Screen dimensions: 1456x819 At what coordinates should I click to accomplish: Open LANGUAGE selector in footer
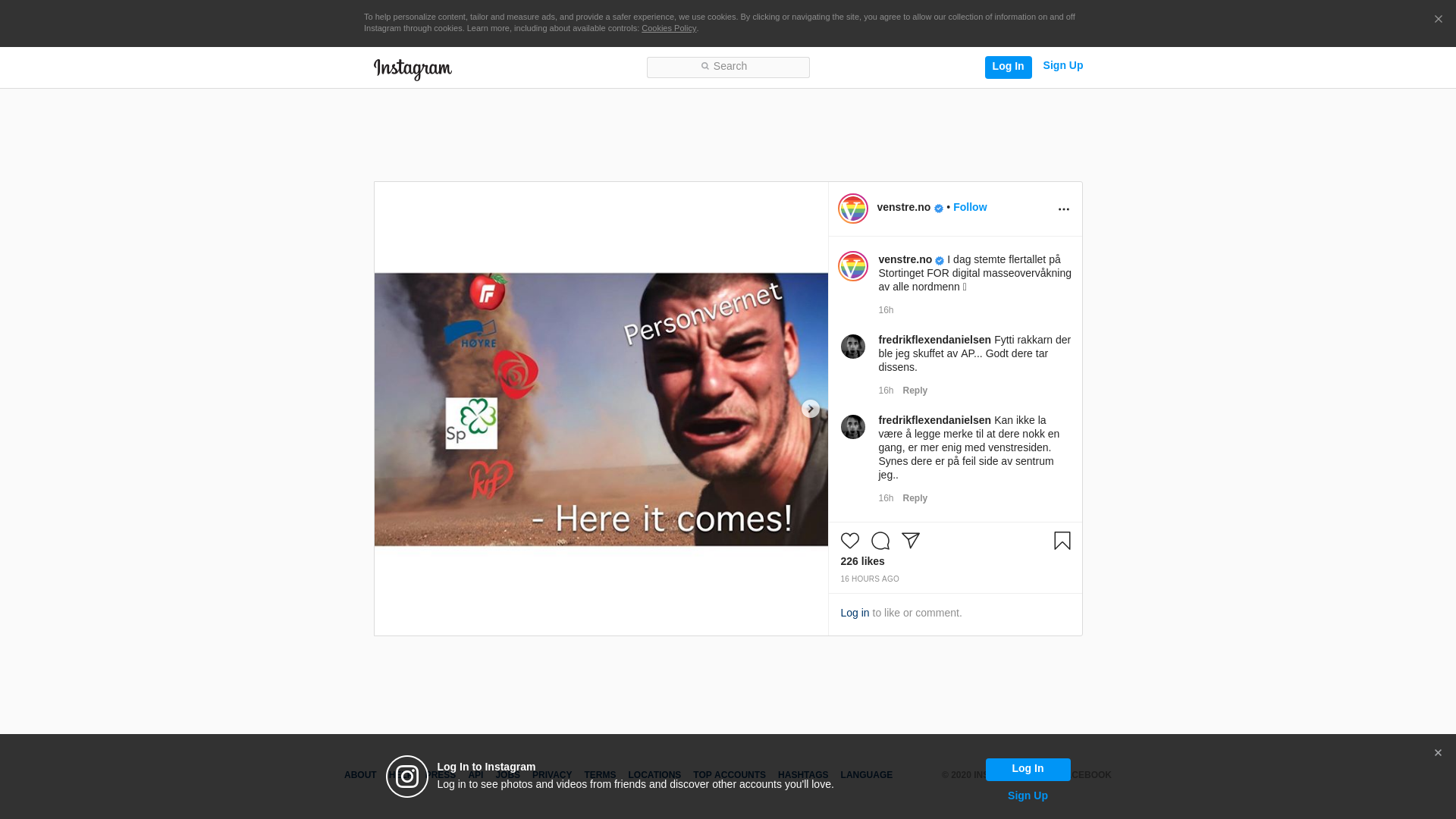point(866,775)
